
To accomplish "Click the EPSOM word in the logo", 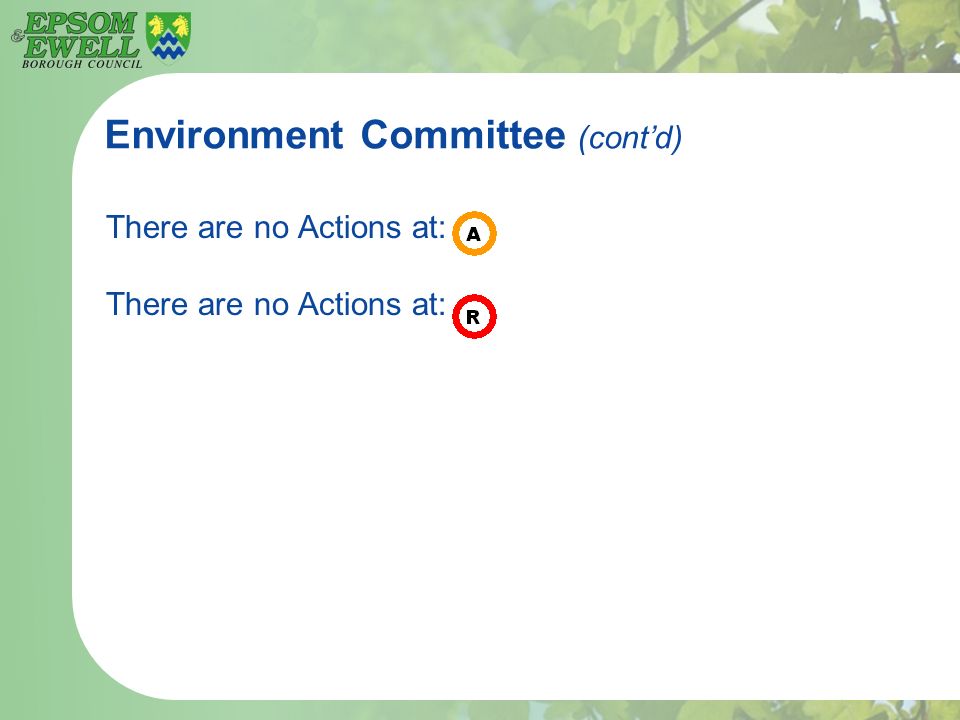I will pos(80,24).
